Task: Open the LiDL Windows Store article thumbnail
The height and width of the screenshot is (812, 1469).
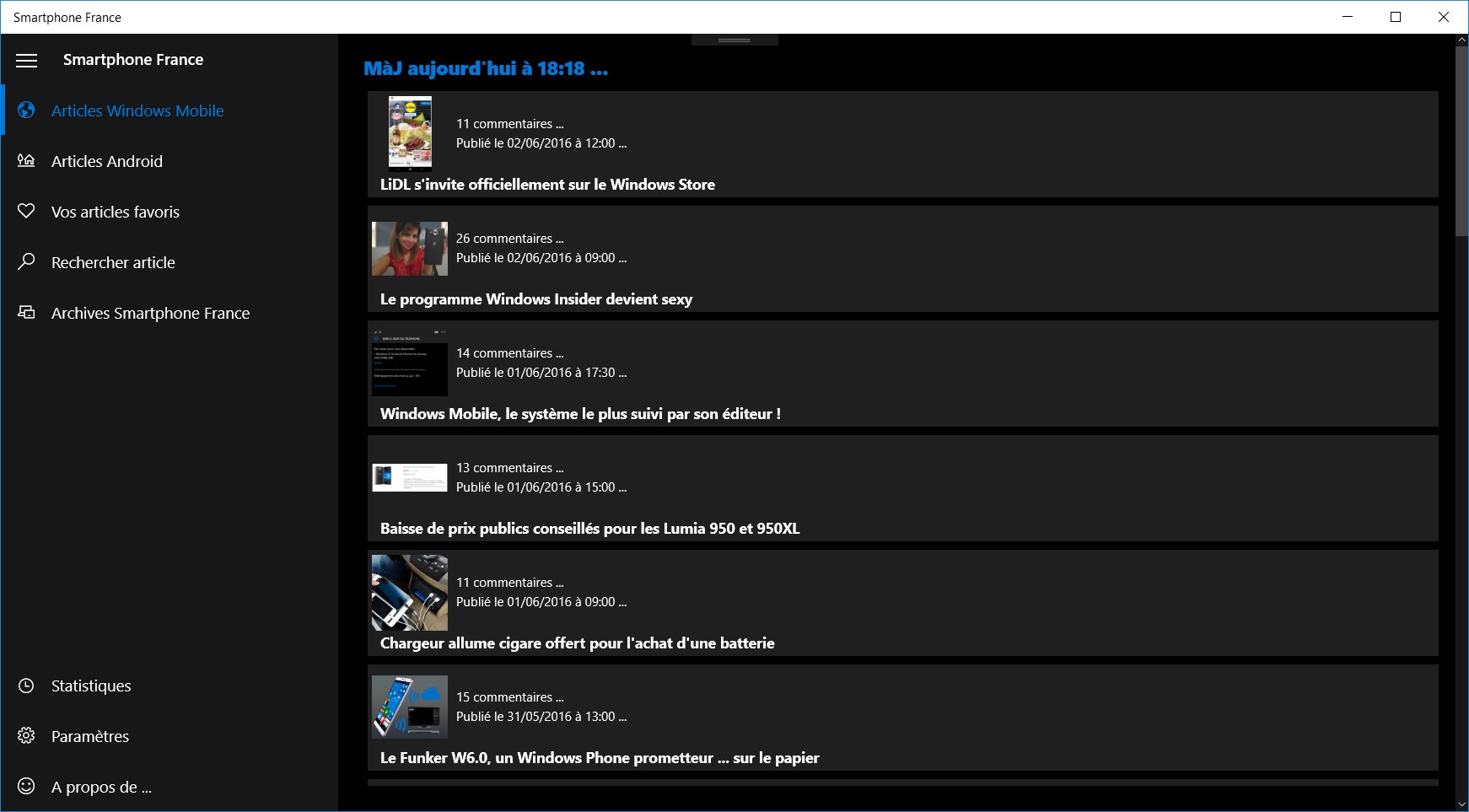Action: point(410,133)
